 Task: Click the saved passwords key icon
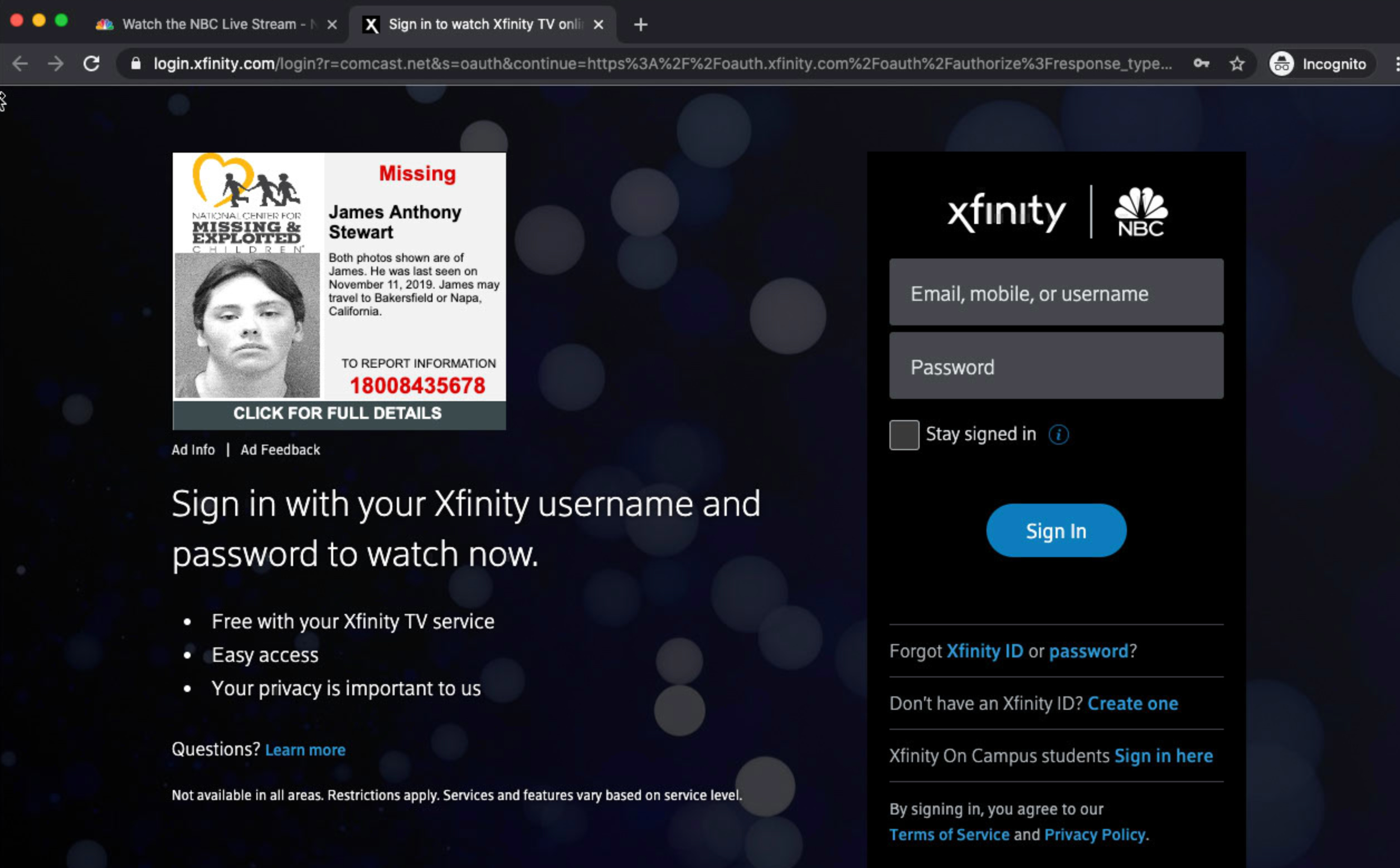pos(1200,64)
